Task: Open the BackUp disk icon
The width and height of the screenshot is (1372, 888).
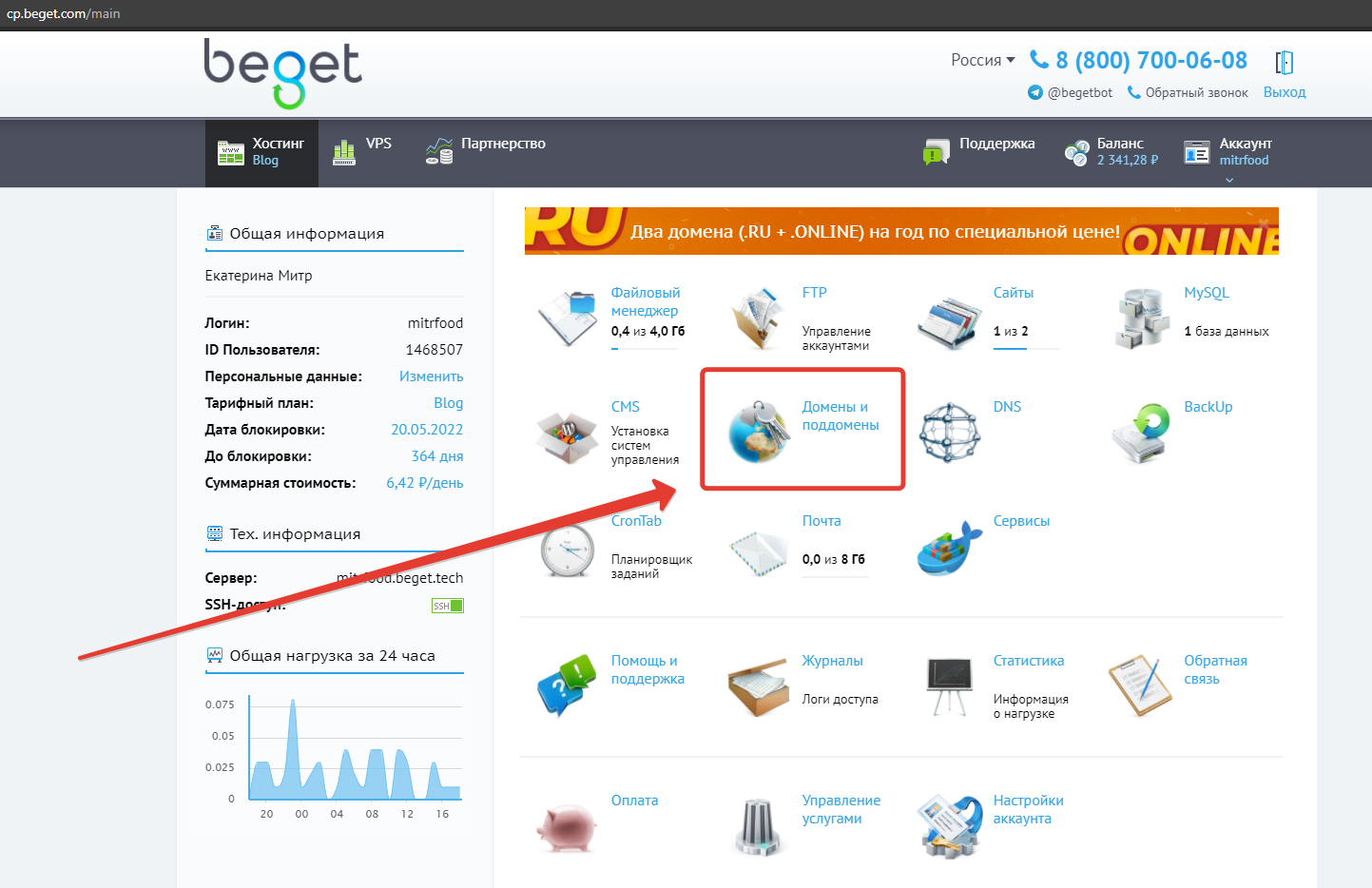Action: (x=1142, y=433)
